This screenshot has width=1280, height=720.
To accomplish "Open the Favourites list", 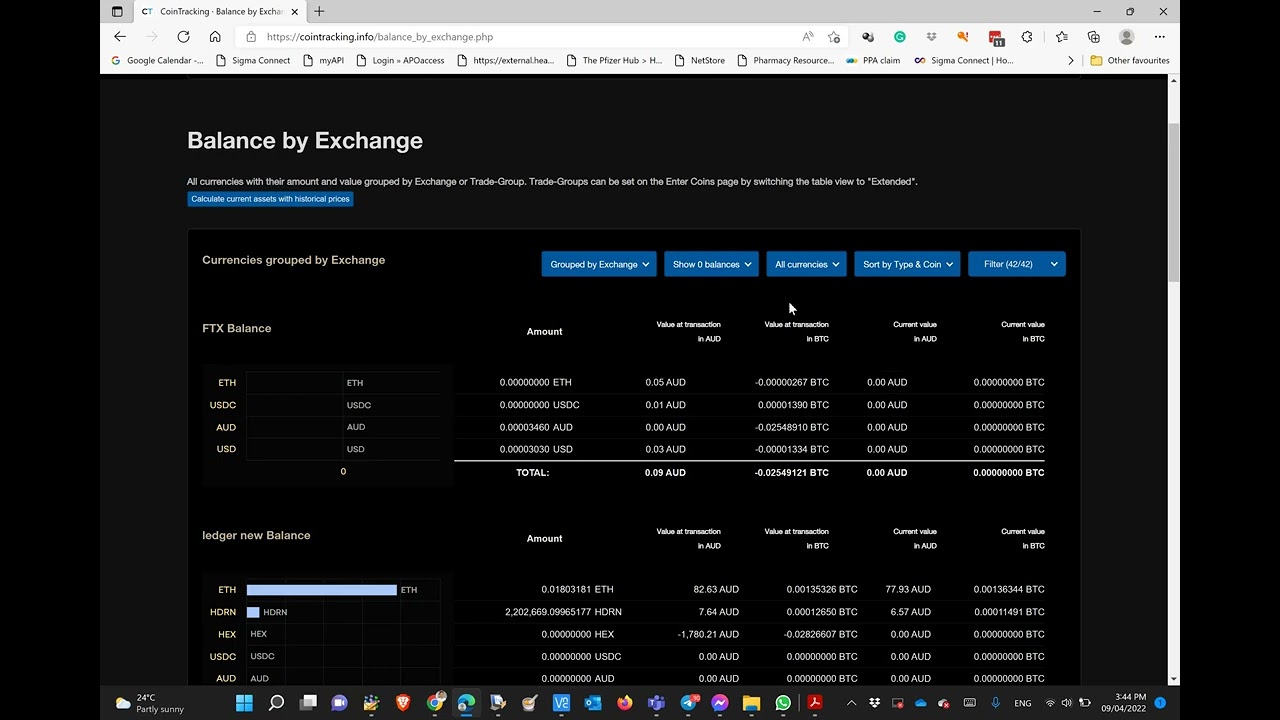I will coord(1062,37).
